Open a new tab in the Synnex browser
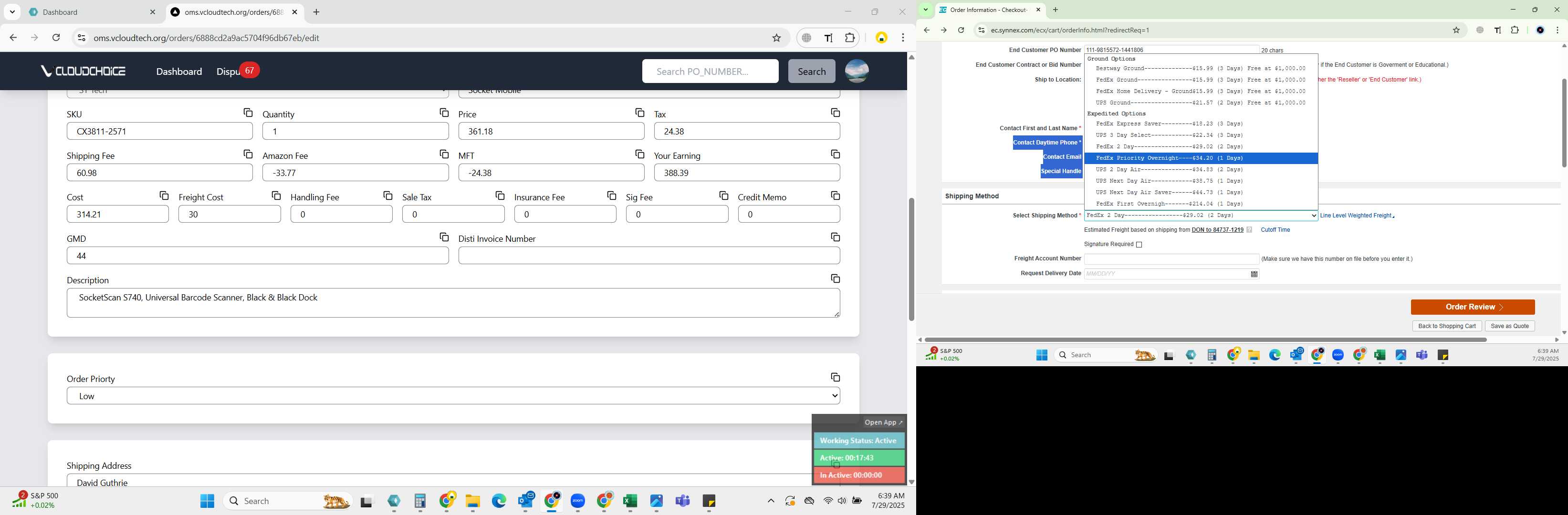The height and width of the screenshot is (515, 1568). click(x=1056, y=10)
